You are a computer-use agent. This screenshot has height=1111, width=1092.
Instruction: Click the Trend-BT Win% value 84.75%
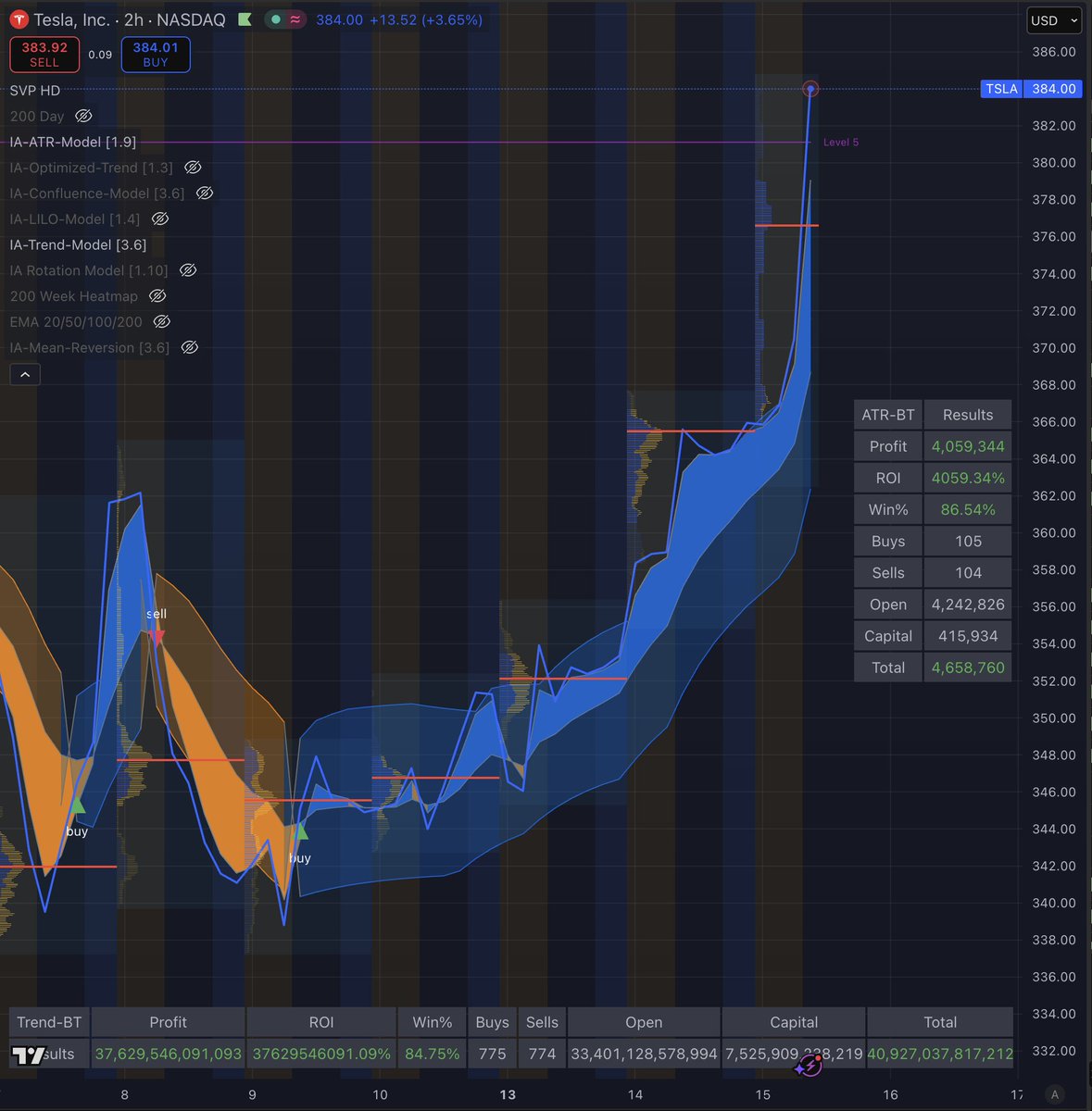pyautogui.click(x=432, y=1054)
